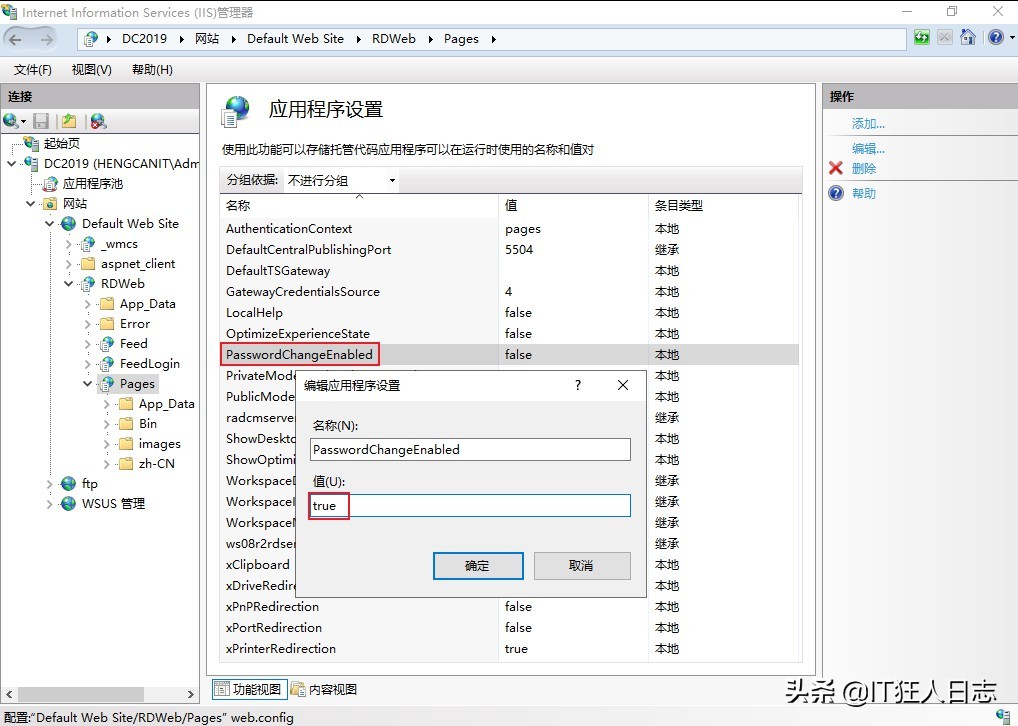The height and width of the screenshot is (726, 1018).
Task: Switch to 内容视图 content view tab
Action: (325, 689)
